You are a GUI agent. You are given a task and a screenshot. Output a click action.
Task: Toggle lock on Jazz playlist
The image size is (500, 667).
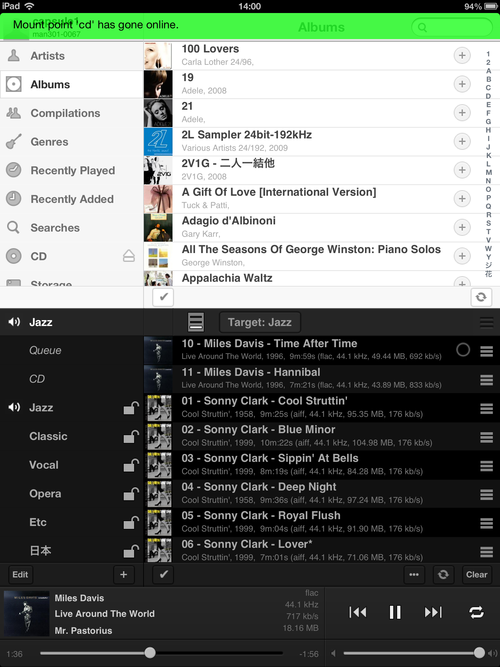[131, 408]
